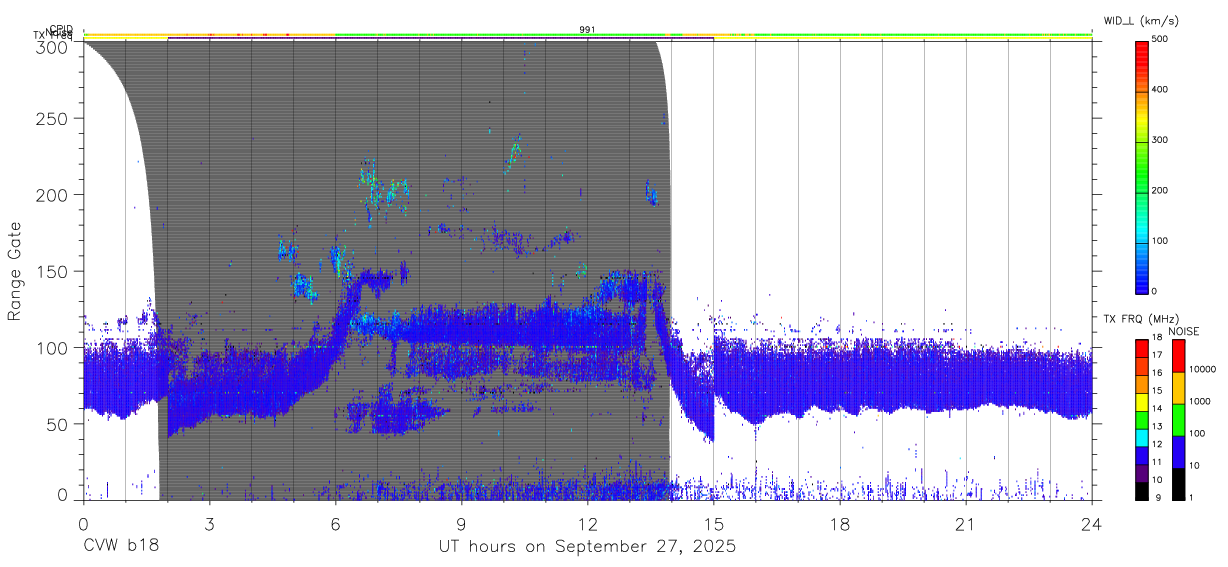Click the 300 tick on the Range Gate axis
This screenshot has height=567, width=1228.
[54, 47]
